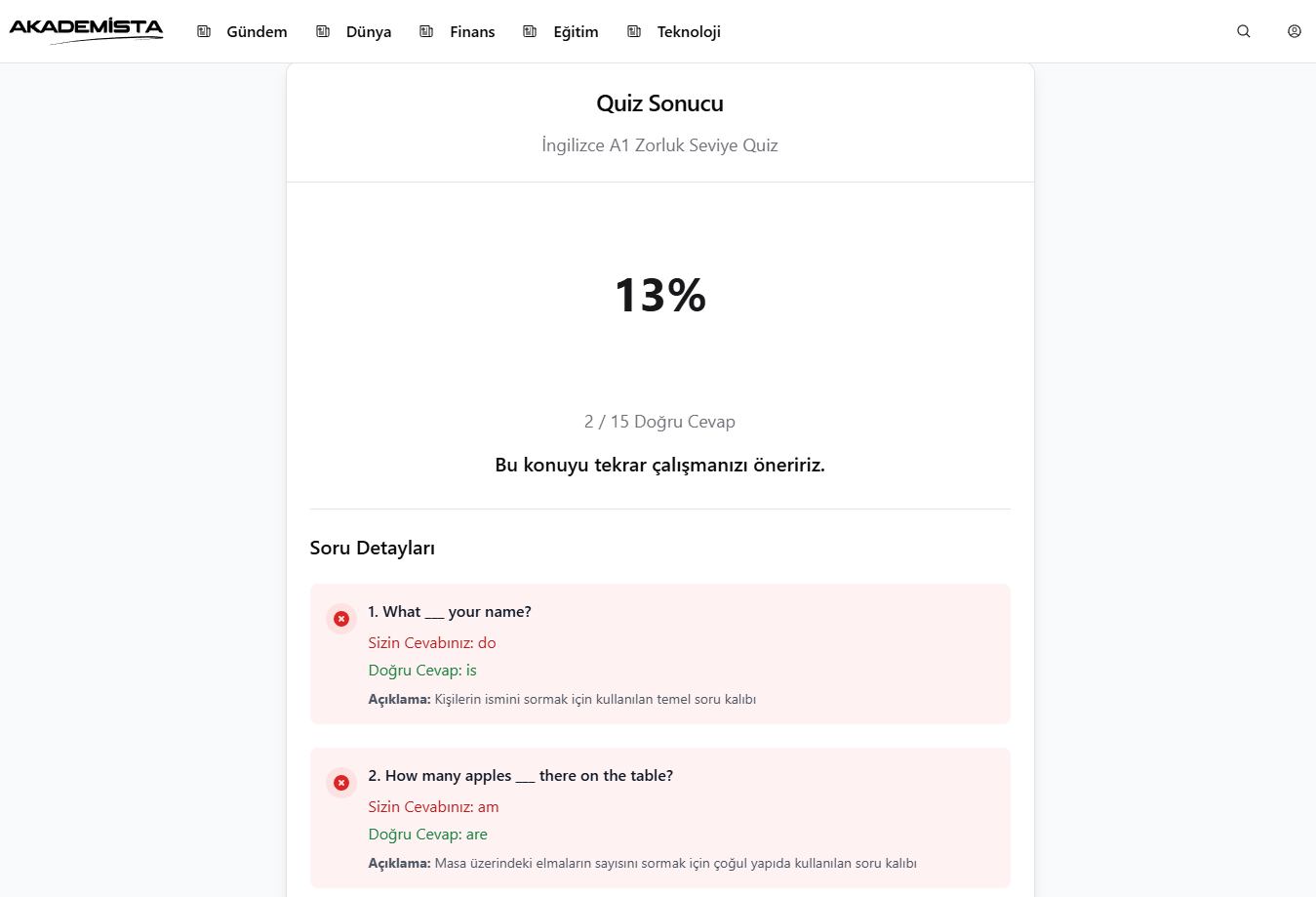Click the 13% score display
The height and width of the screenshot is (897, 1316).
pos(660,295)
